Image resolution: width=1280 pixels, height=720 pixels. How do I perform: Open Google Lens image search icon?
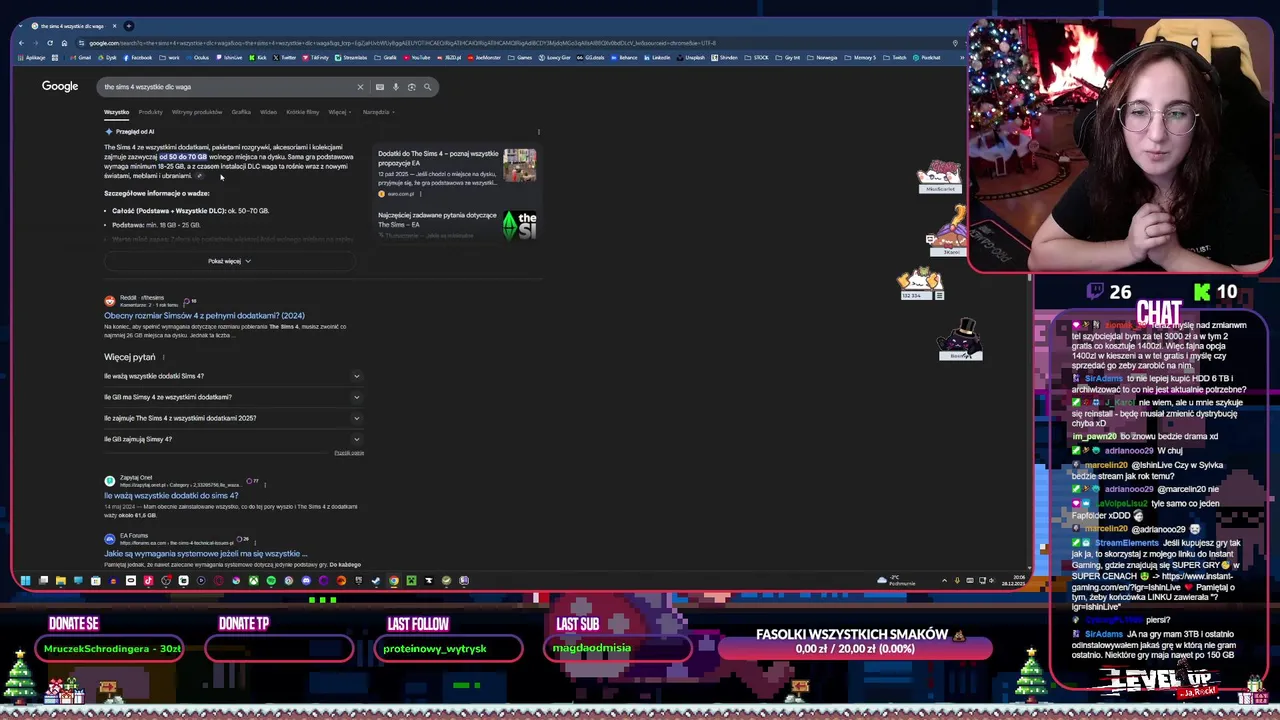(x=411, y=87)
